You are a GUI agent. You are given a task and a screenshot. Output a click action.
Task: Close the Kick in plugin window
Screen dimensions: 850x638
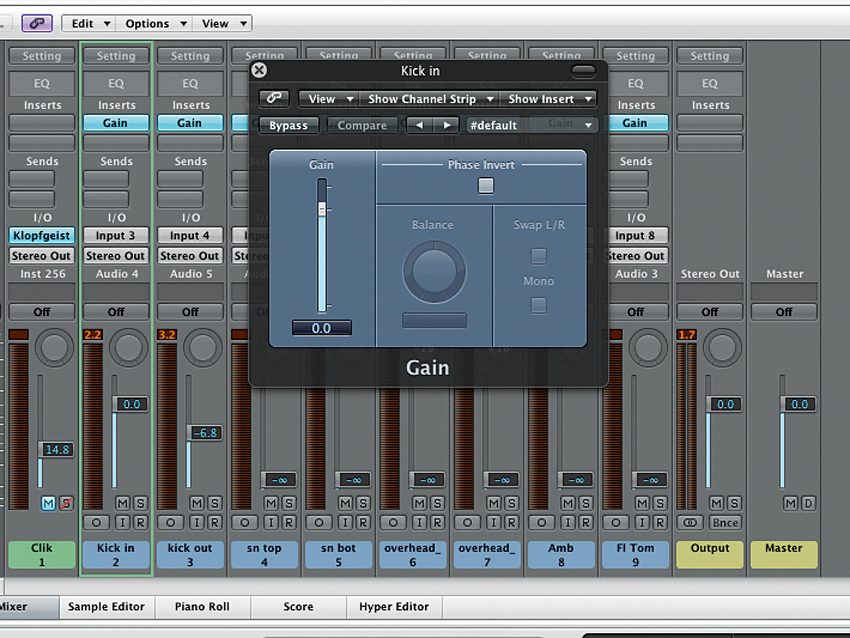point(260,70)
